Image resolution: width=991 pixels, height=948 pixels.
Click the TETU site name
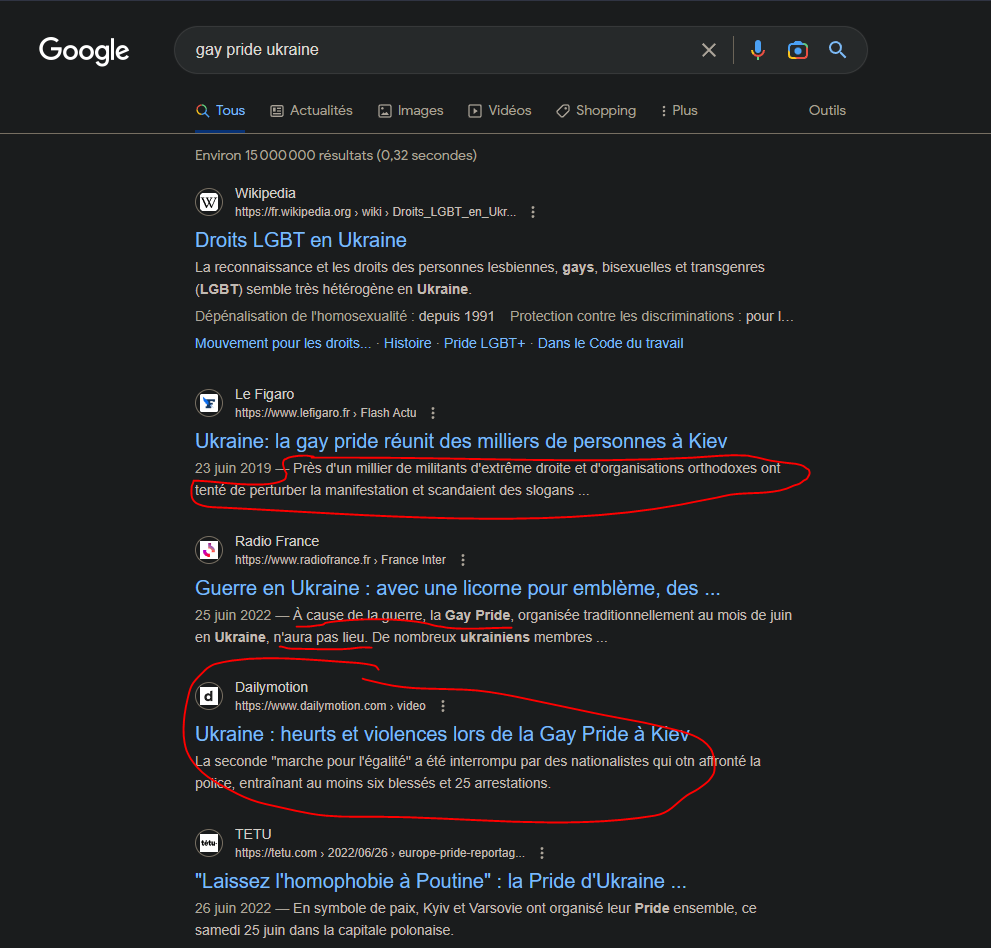pyautogui.click(x=253, y=834)
